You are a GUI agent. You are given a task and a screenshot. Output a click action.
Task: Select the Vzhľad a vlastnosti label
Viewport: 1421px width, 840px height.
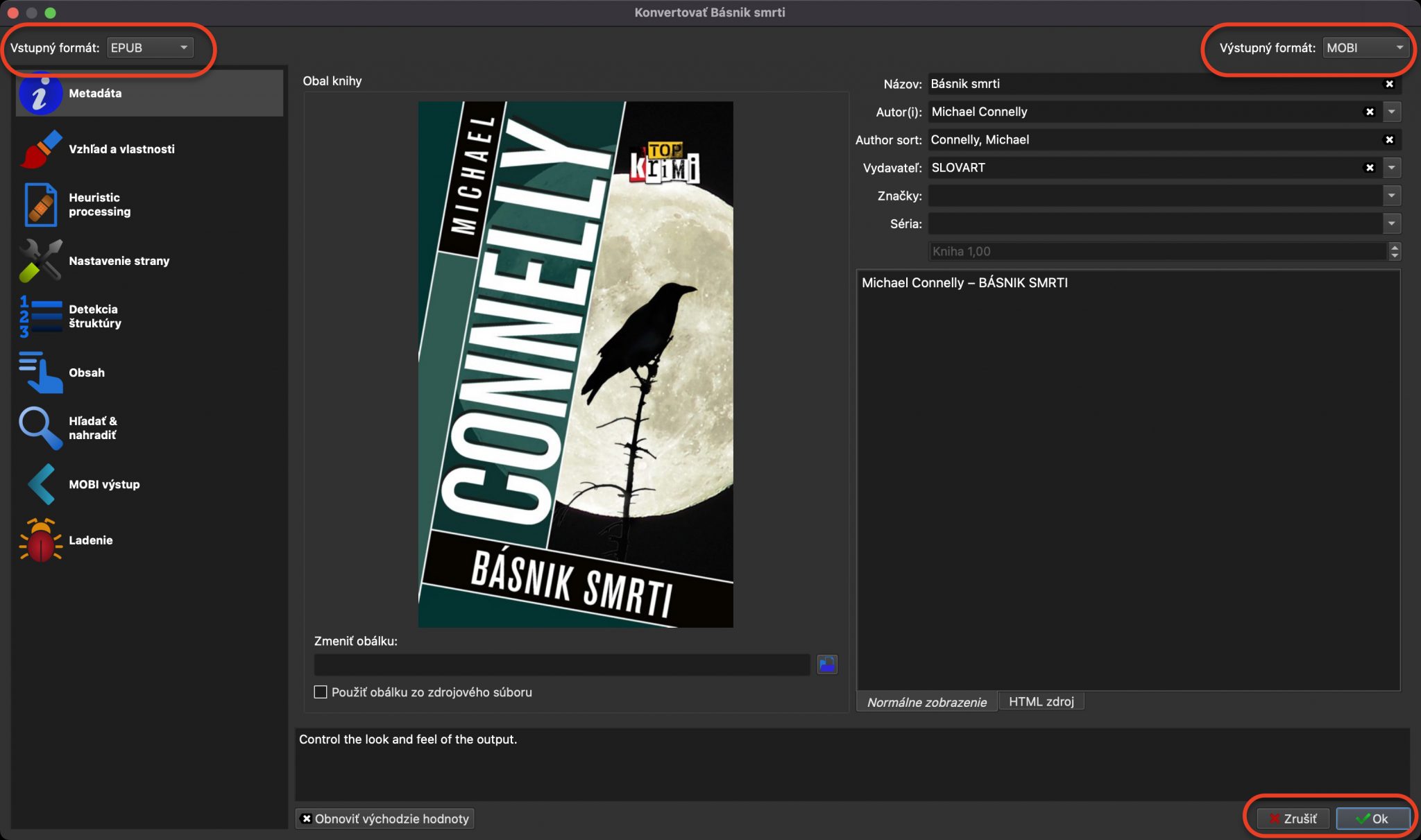tap(121, 149)
